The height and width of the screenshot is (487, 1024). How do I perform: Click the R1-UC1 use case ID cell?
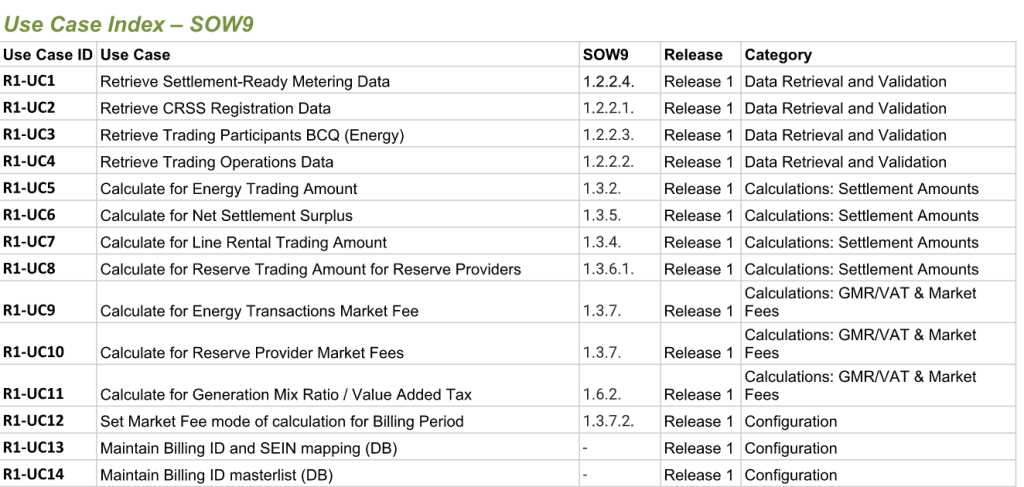[29, 81]
